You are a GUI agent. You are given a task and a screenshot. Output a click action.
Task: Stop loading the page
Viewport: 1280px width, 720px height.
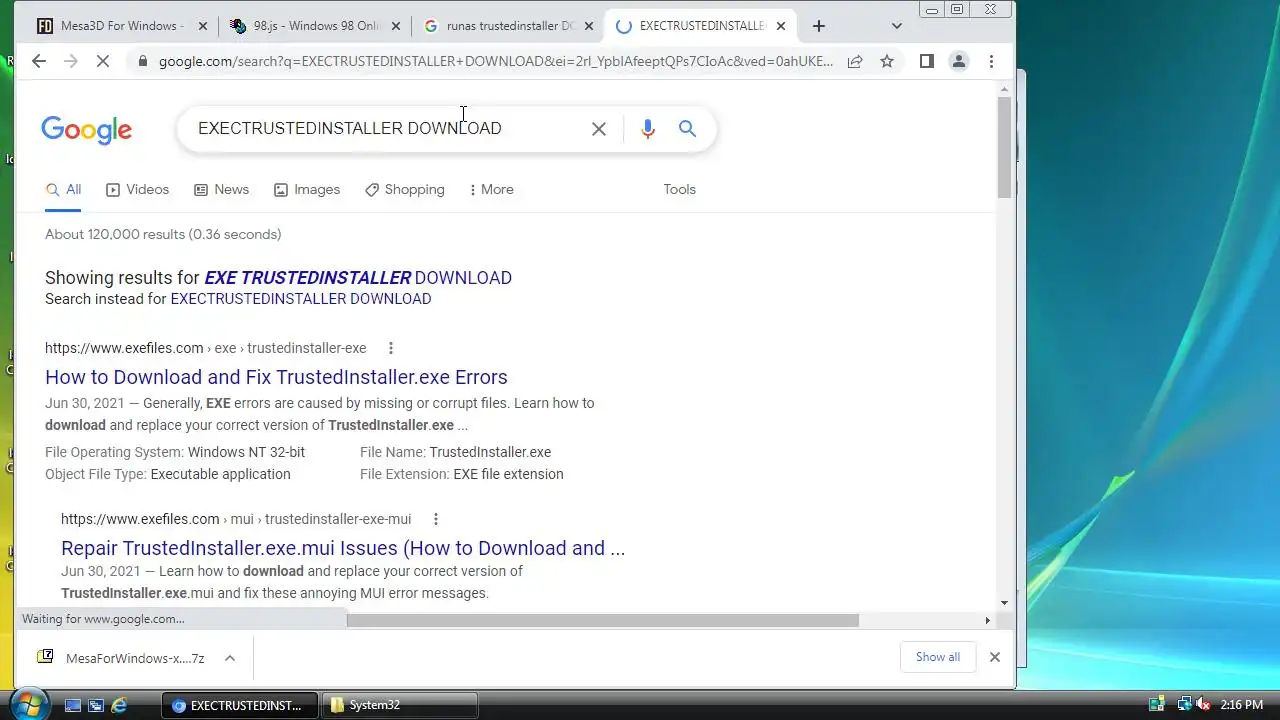[x=102, y=61]
